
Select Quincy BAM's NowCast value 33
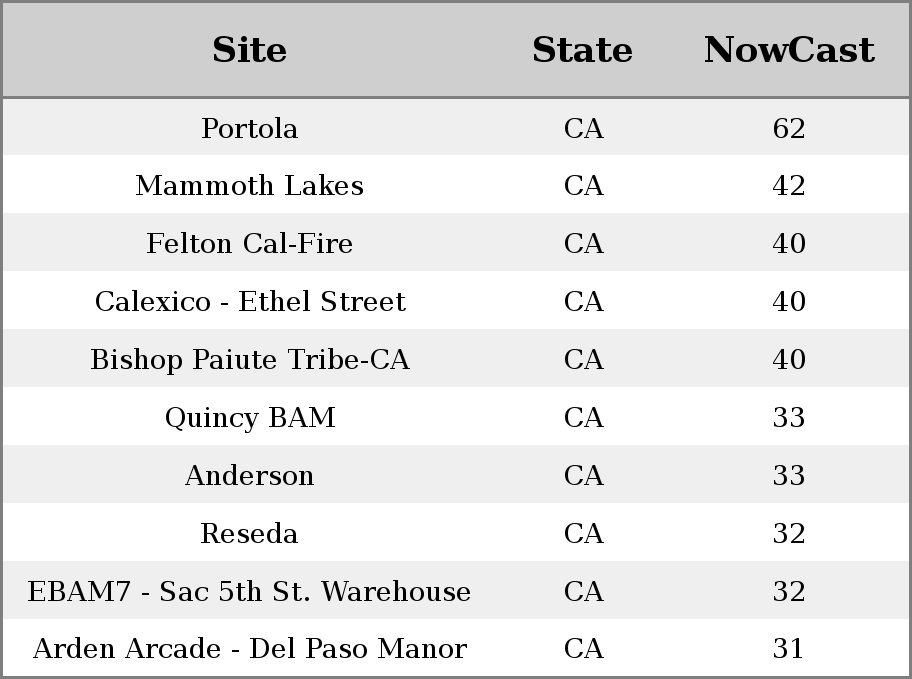(x=789, y=417)
